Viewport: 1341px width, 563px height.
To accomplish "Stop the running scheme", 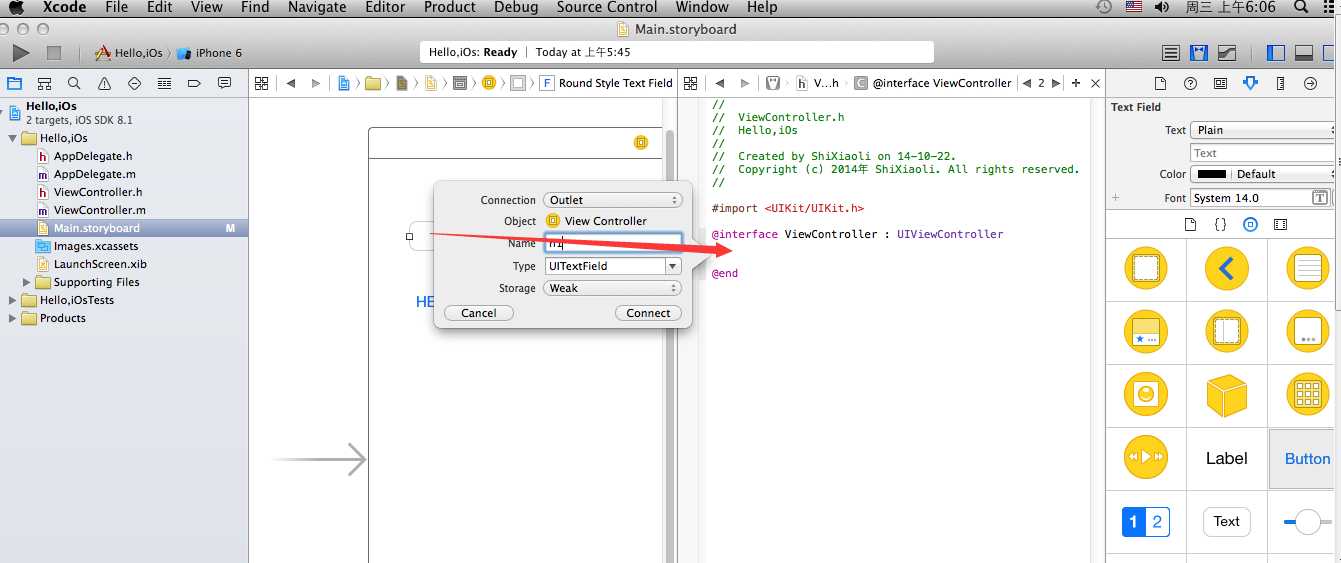I will pos(54,52).
